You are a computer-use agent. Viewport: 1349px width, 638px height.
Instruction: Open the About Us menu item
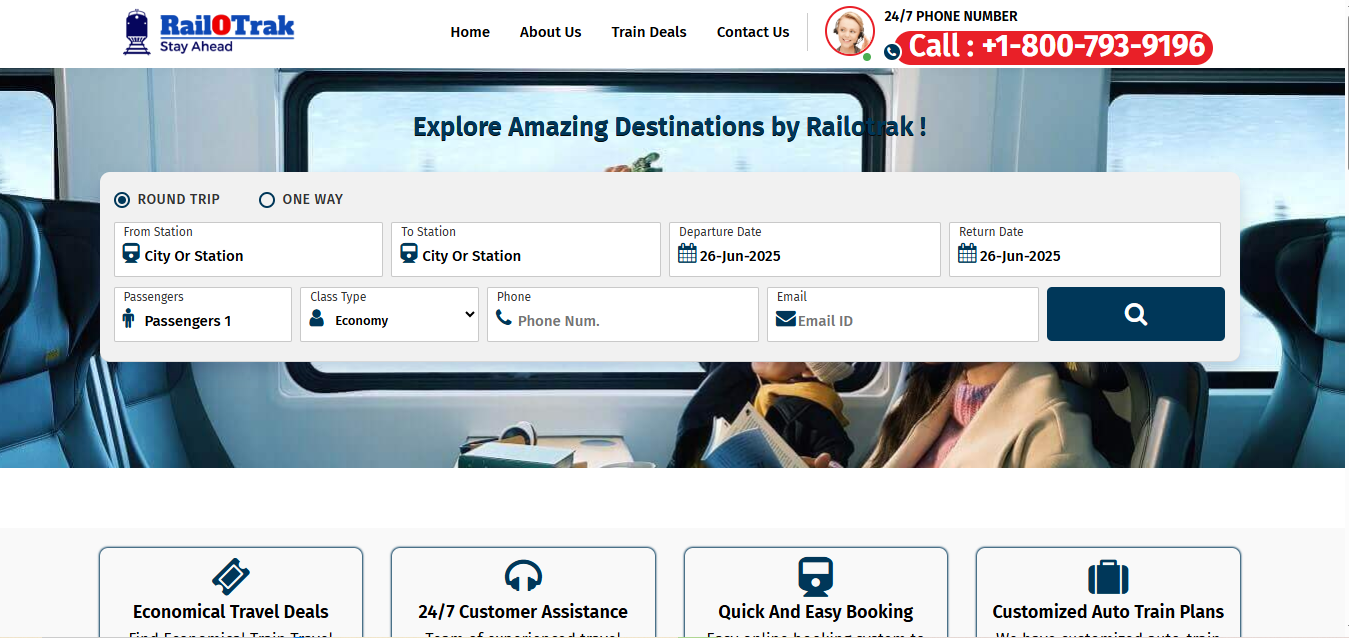[550, 32]
